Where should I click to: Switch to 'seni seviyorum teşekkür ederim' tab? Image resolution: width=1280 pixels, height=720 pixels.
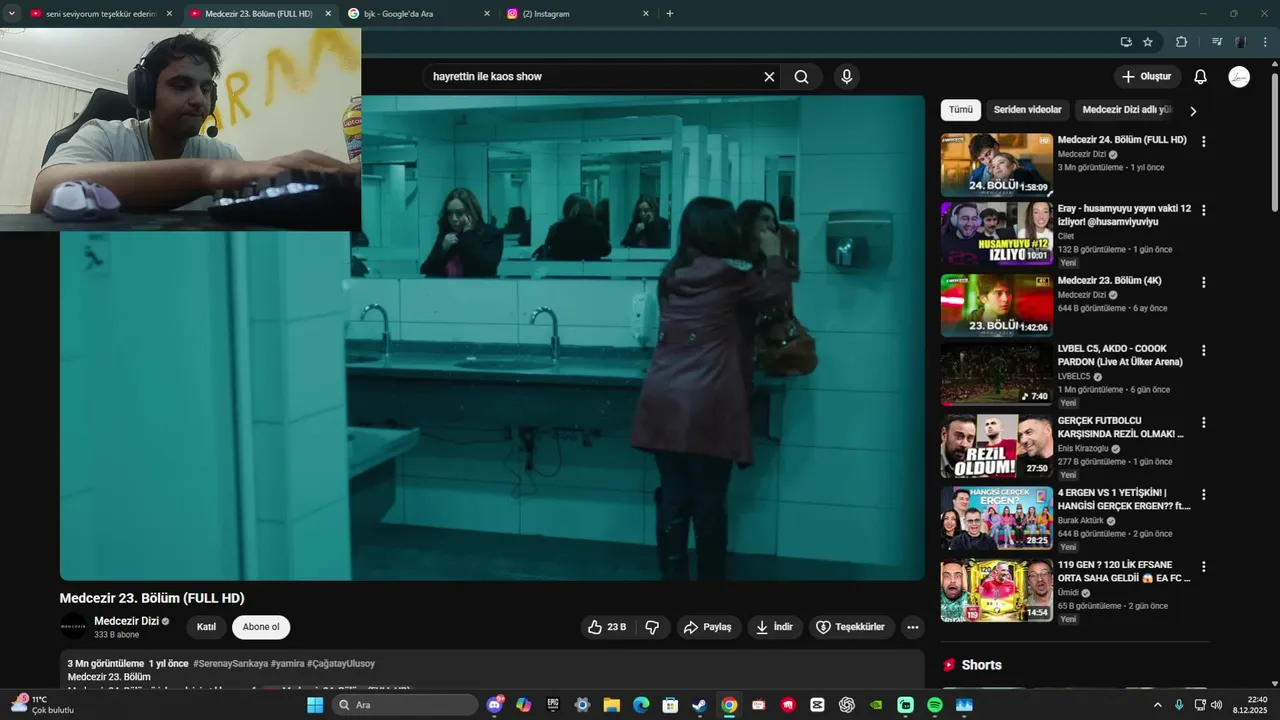(102, 14)
